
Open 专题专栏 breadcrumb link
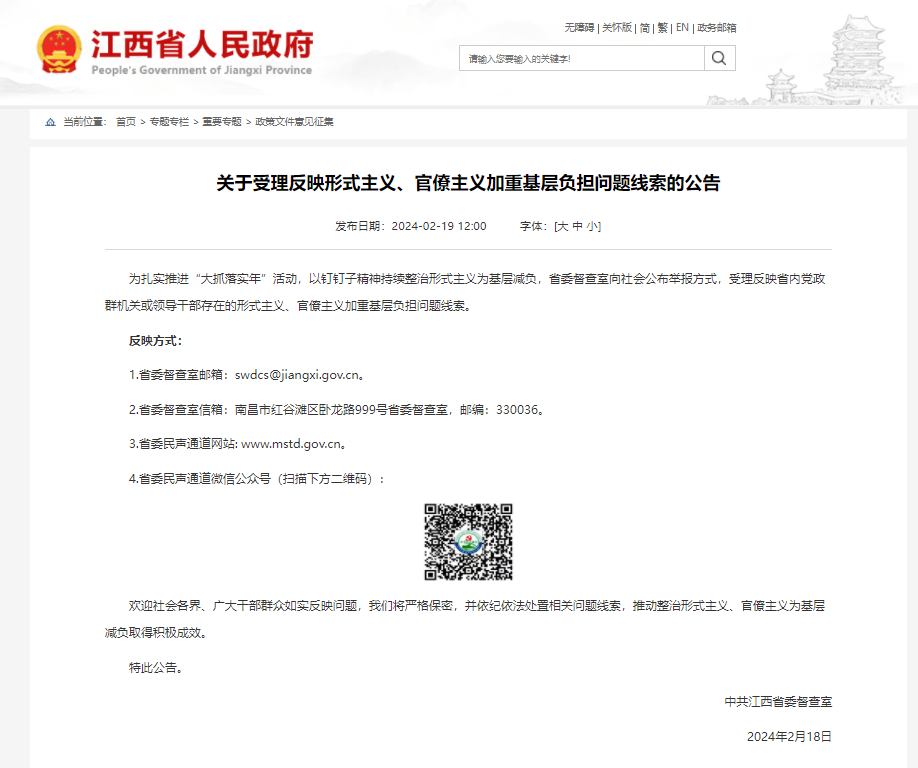169,122
